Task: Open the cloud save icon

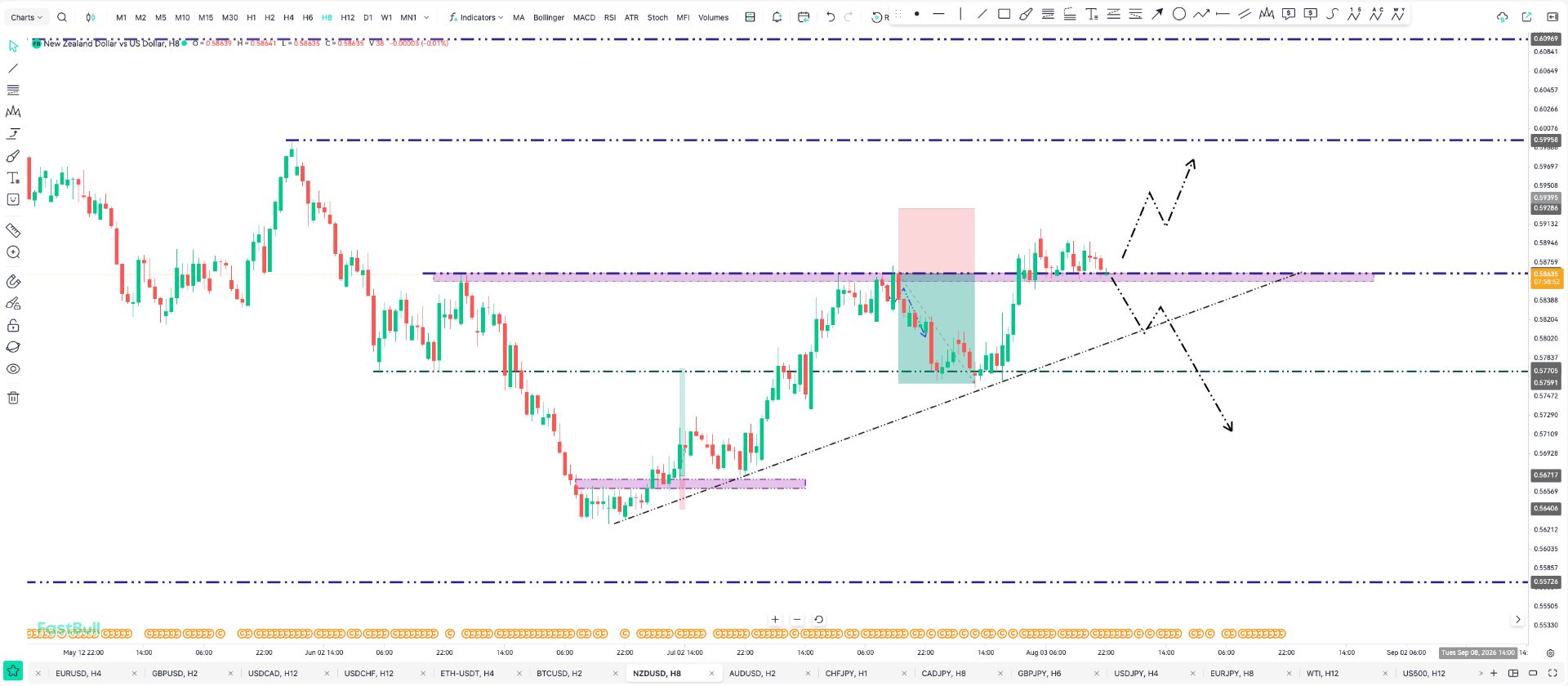Action: coord(1502,17)
